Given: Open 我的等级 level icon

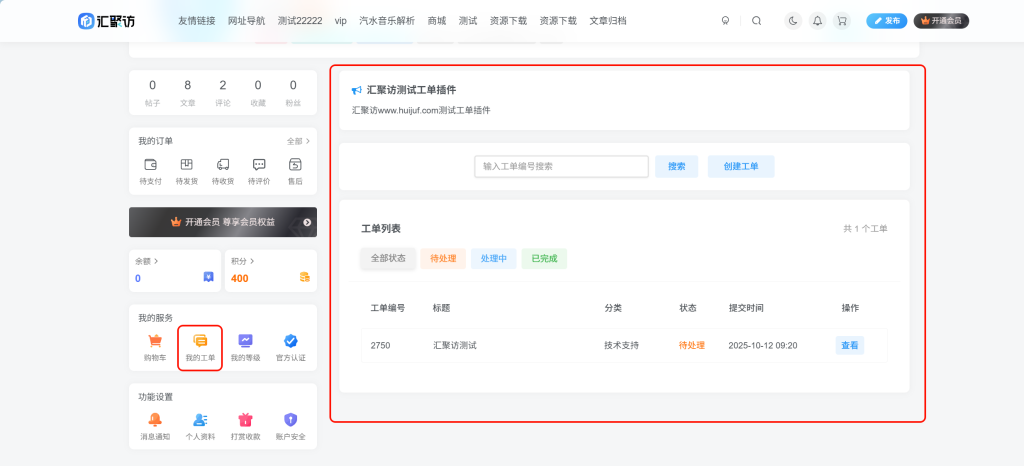Looking at the screenshot, I should tap(245, 346).
